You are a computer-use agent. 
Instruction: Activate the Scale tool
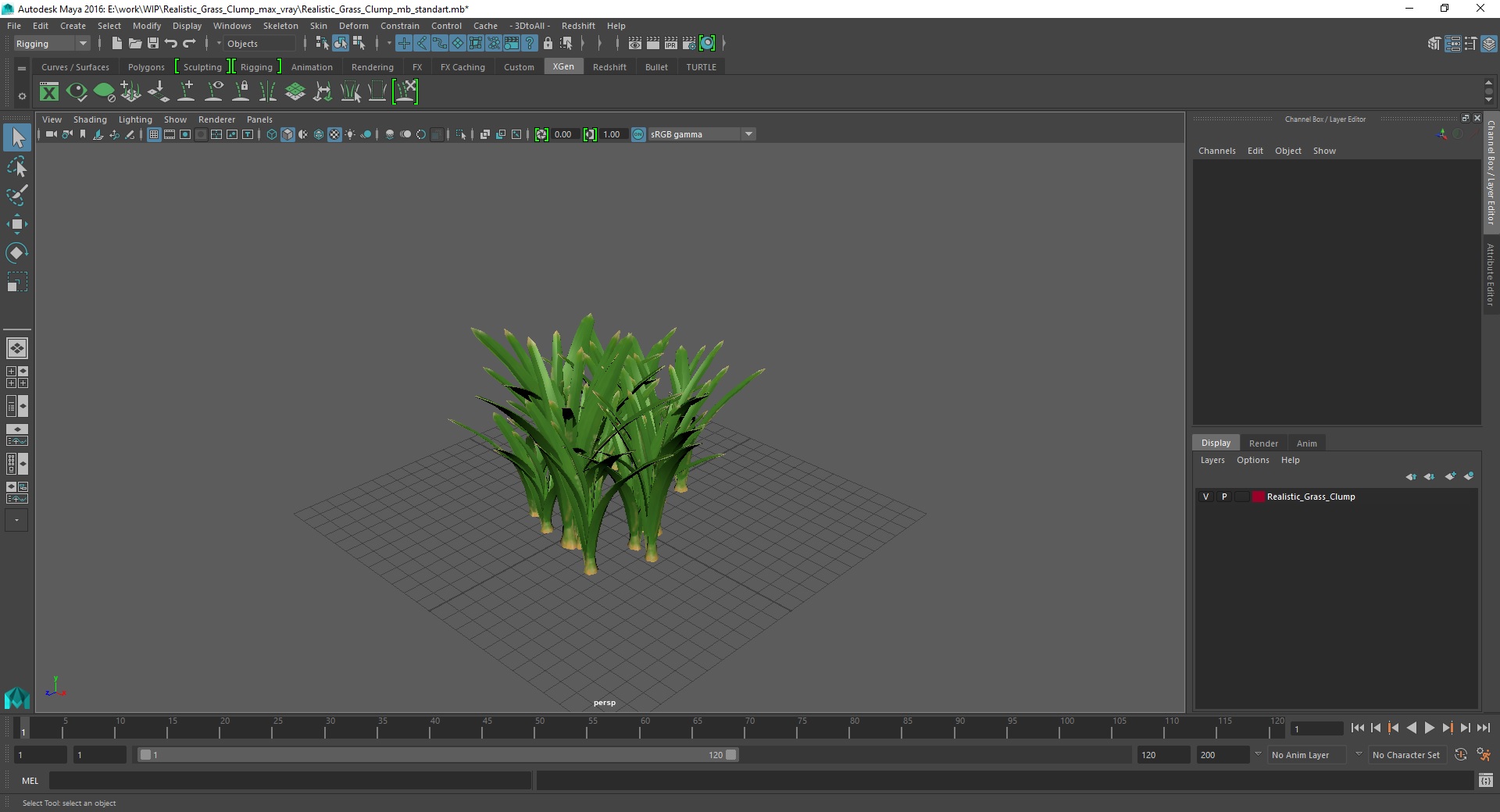tap(17, 282)
